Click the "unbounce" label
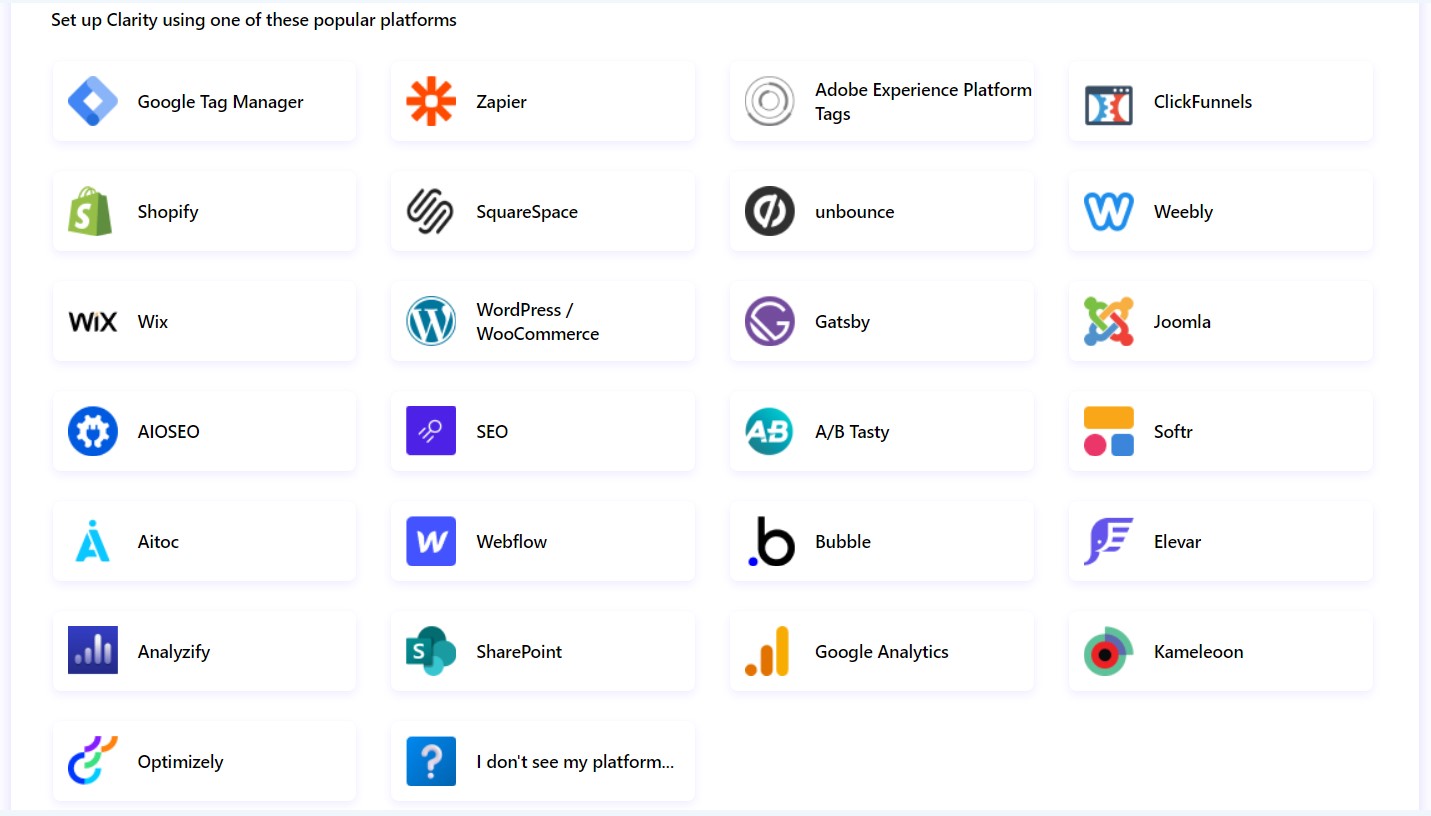 coord(855,212)
